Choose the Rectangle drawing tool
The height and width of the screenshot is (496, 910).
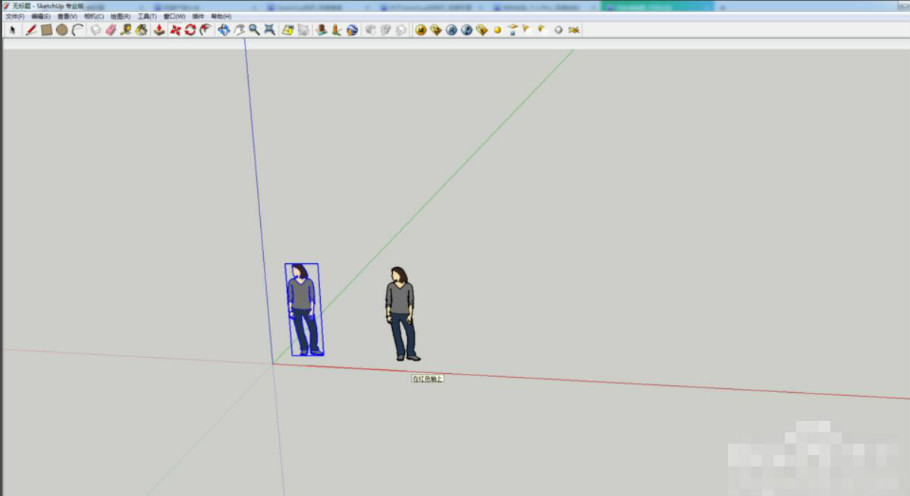point(46,30)
